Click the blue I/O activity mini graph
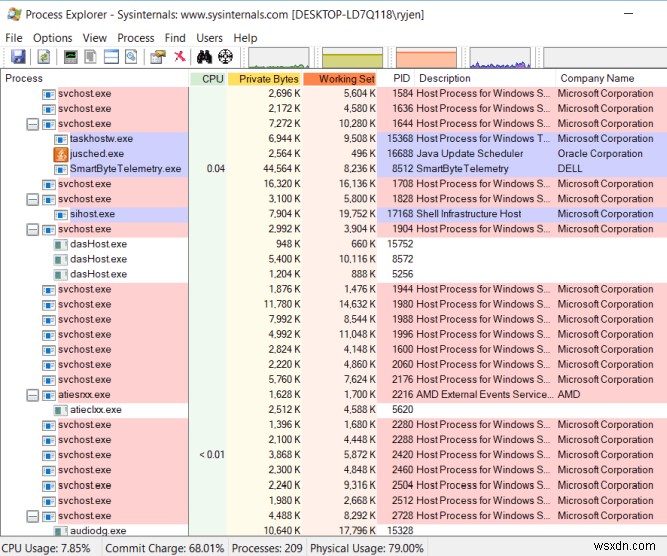Image resolution: width=667 pixels, height=556 pixels. click(500, 57)
